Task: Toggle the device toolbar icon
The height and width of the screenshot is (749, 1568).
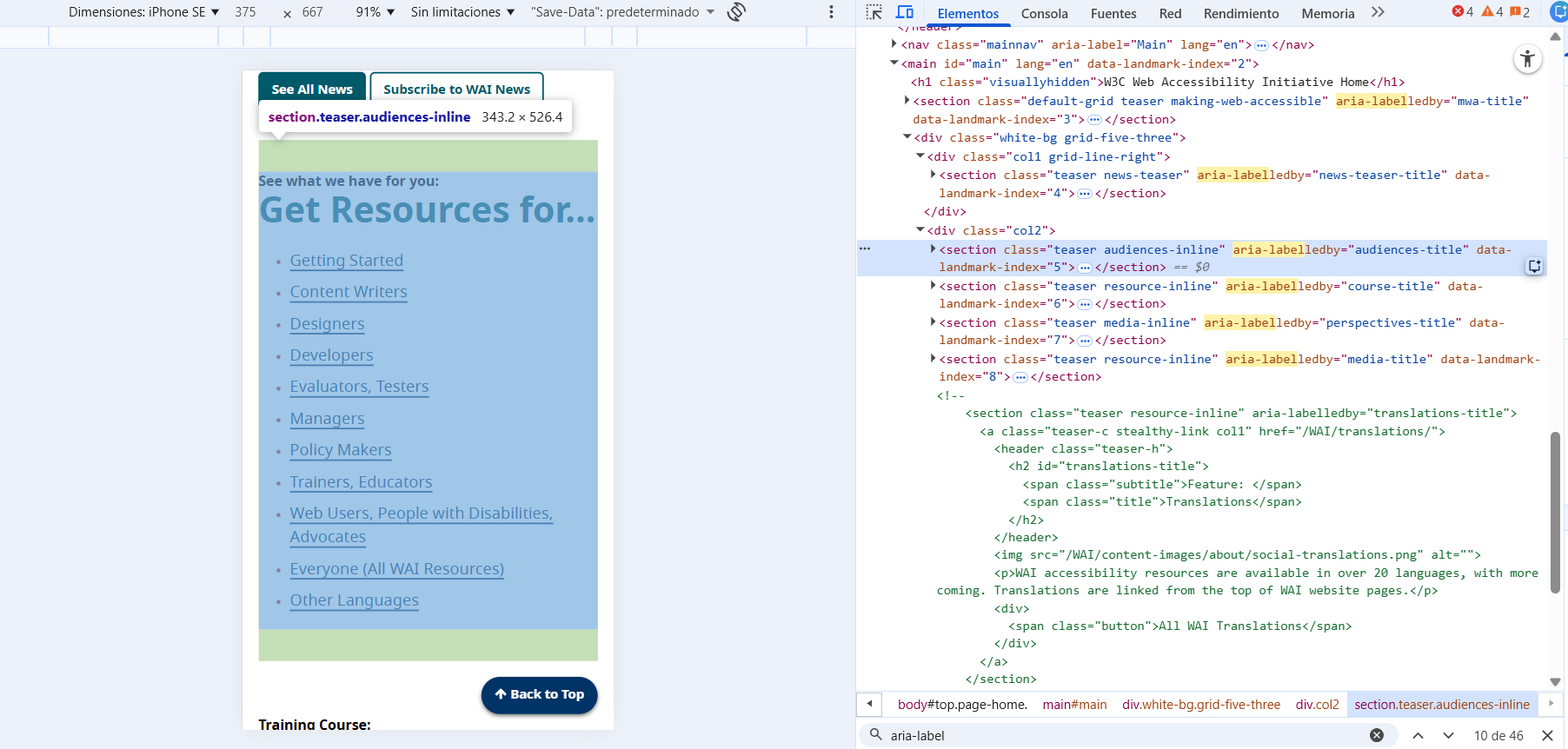Action: coord(905,12)
